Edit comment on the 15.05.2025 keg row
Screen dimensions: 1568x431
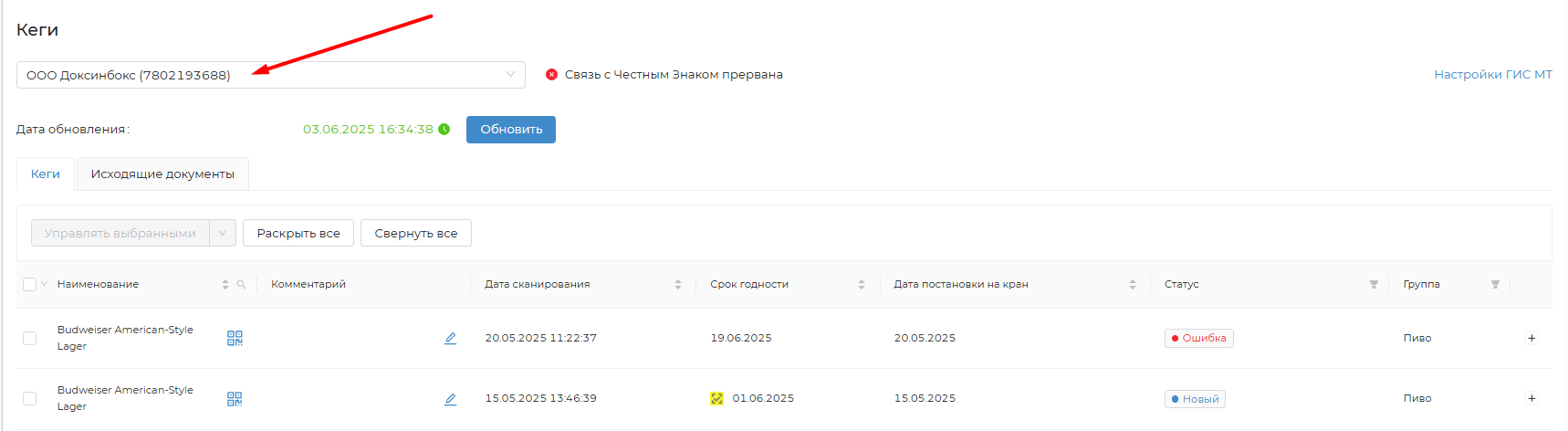tap(450, 399)
